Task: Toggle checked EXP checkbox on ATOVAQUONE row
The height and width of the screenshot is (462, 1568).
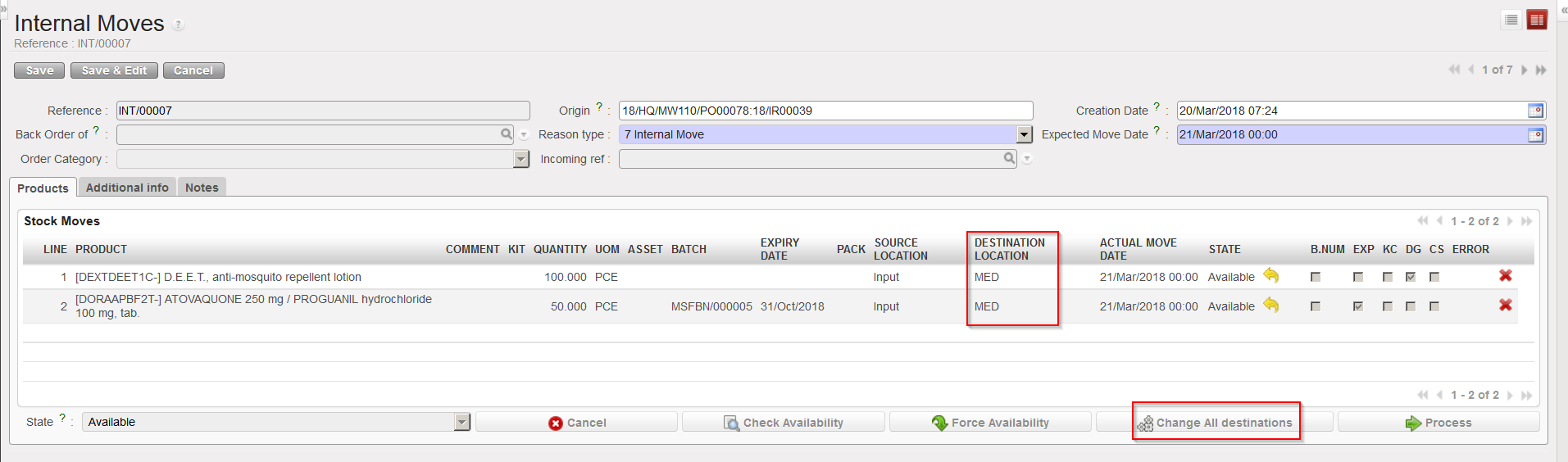Action: point(1358,306)
